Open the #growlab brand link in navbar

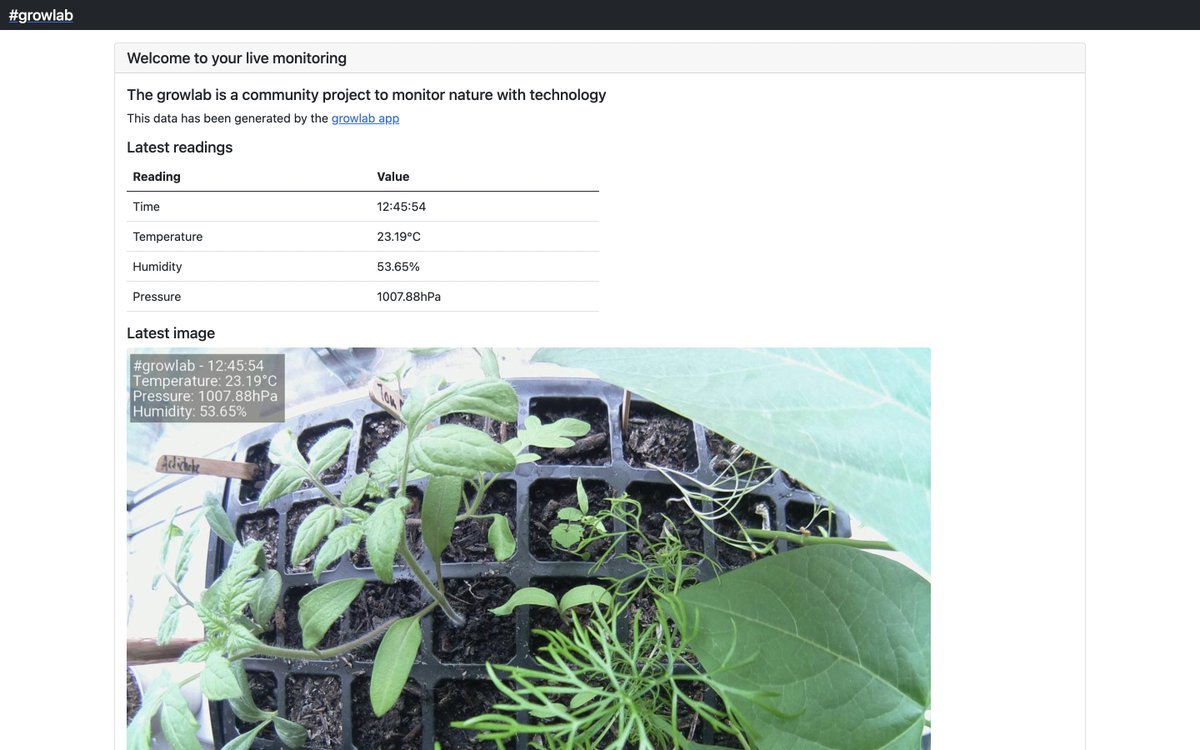[x=41, y=15]
